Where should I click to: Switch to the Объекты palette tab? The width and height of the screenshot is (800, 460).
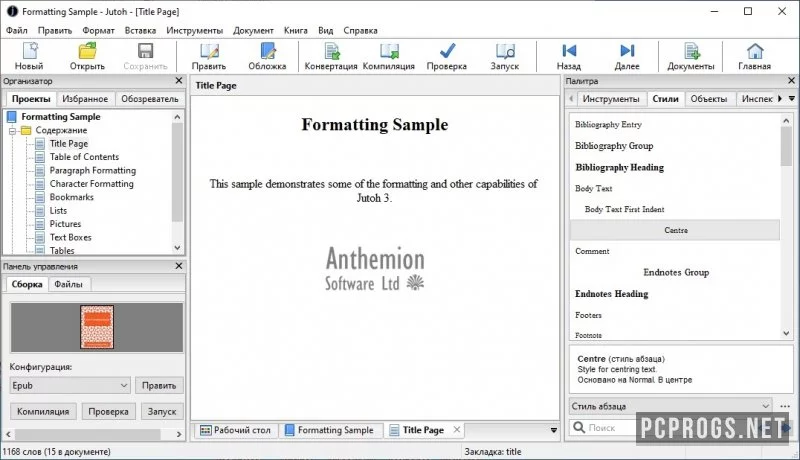tap(709, 99)
